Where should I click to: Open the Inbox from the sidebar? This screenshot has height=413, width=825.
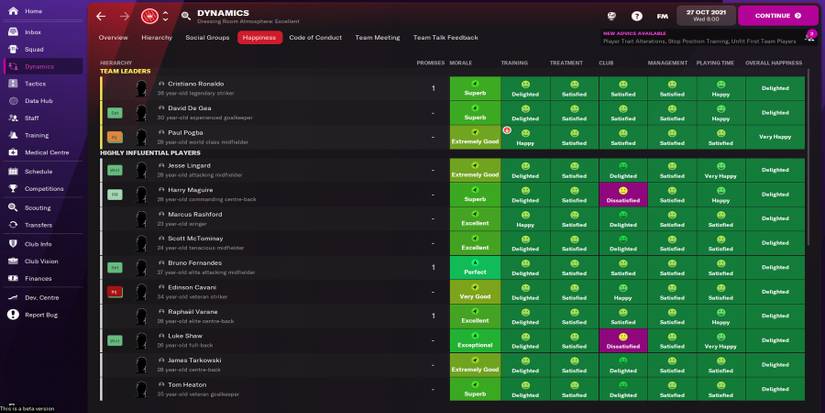coord(33,32)
